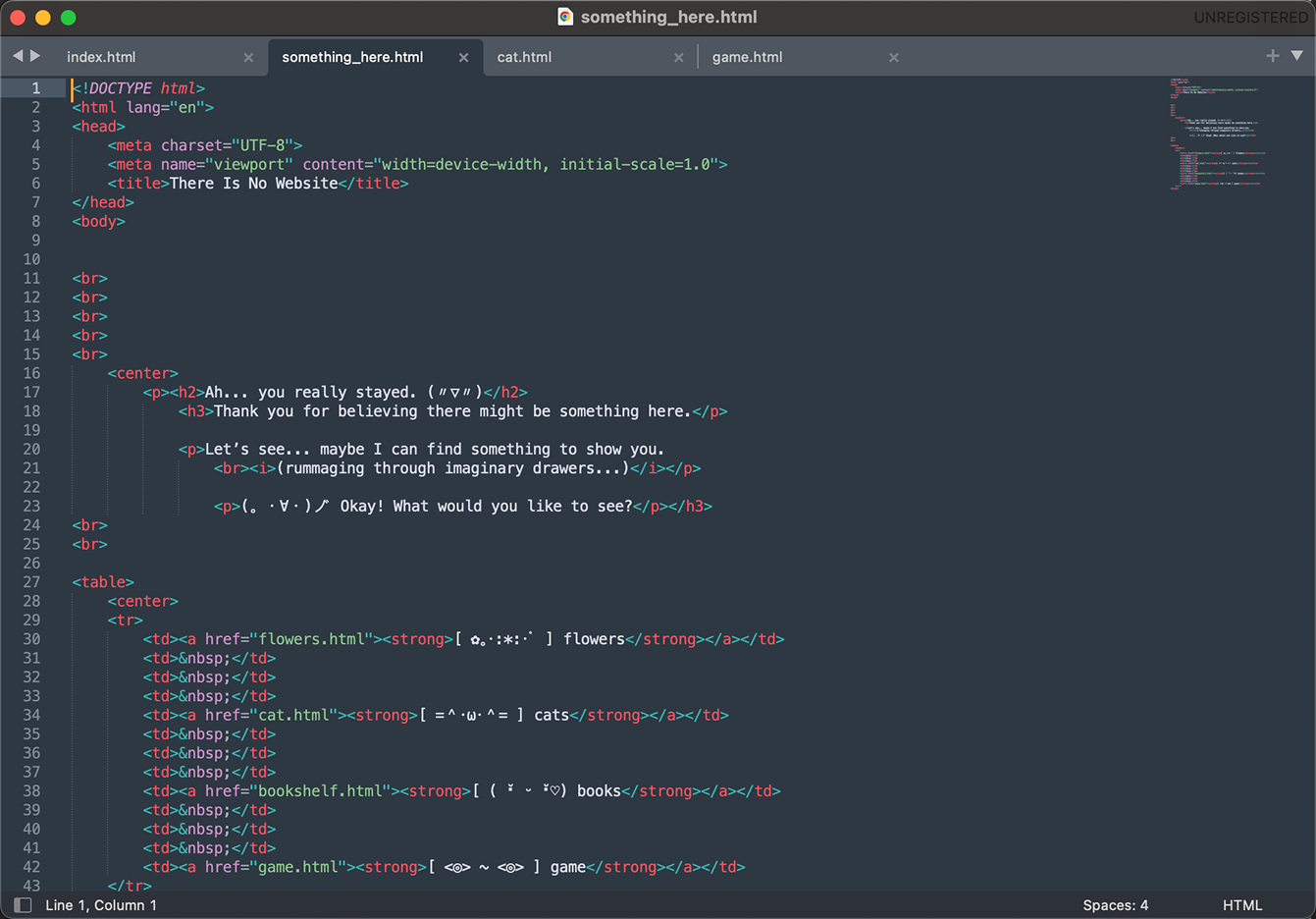1316x919 pixels.
Task: Close the cat.html tab
Action: pyautogui.click(x=678, y=58)
